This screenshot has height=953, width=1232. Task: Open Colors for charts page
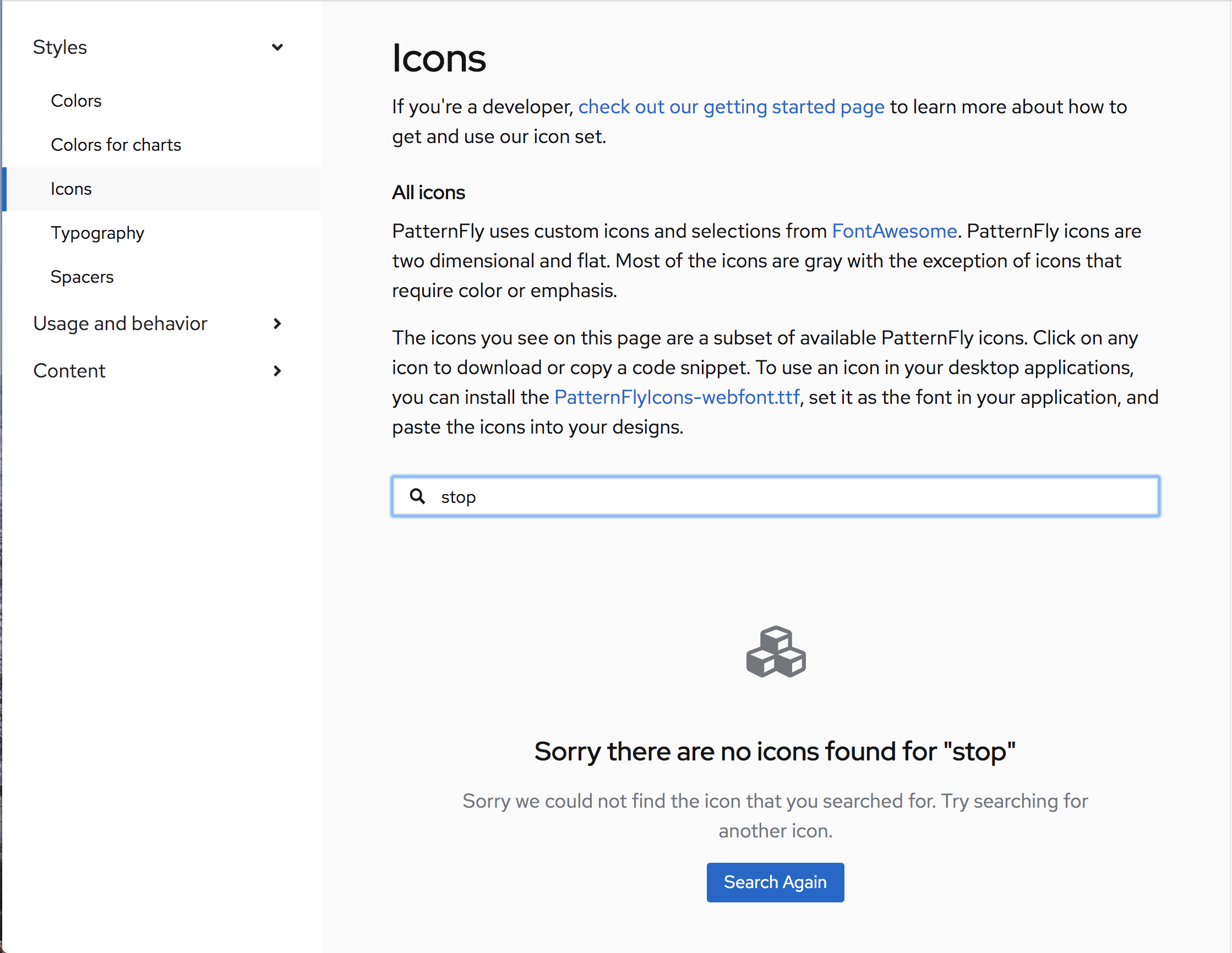tap(116, 145)
